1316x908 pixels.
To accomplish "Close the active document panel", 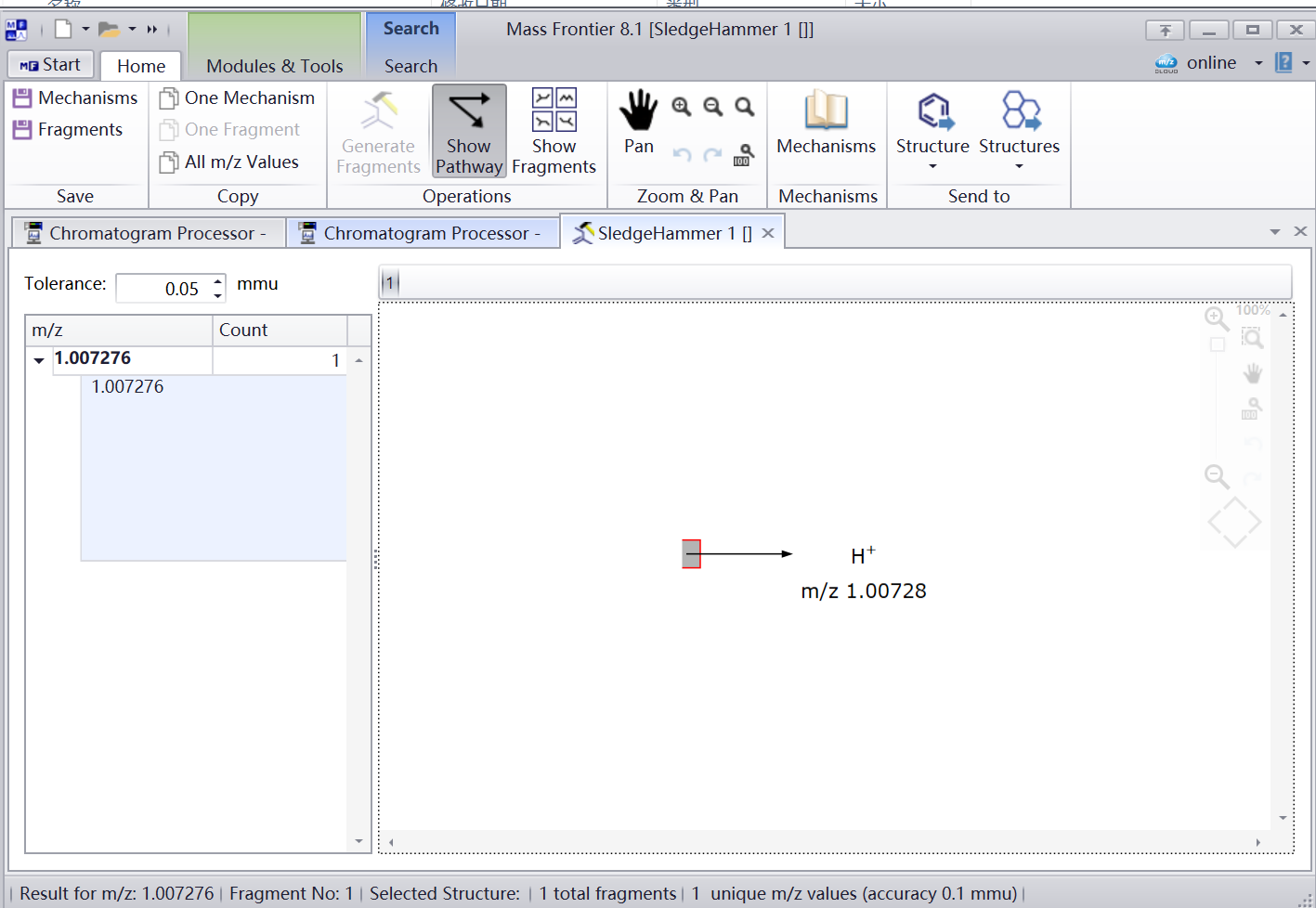I will point(1300,231).
